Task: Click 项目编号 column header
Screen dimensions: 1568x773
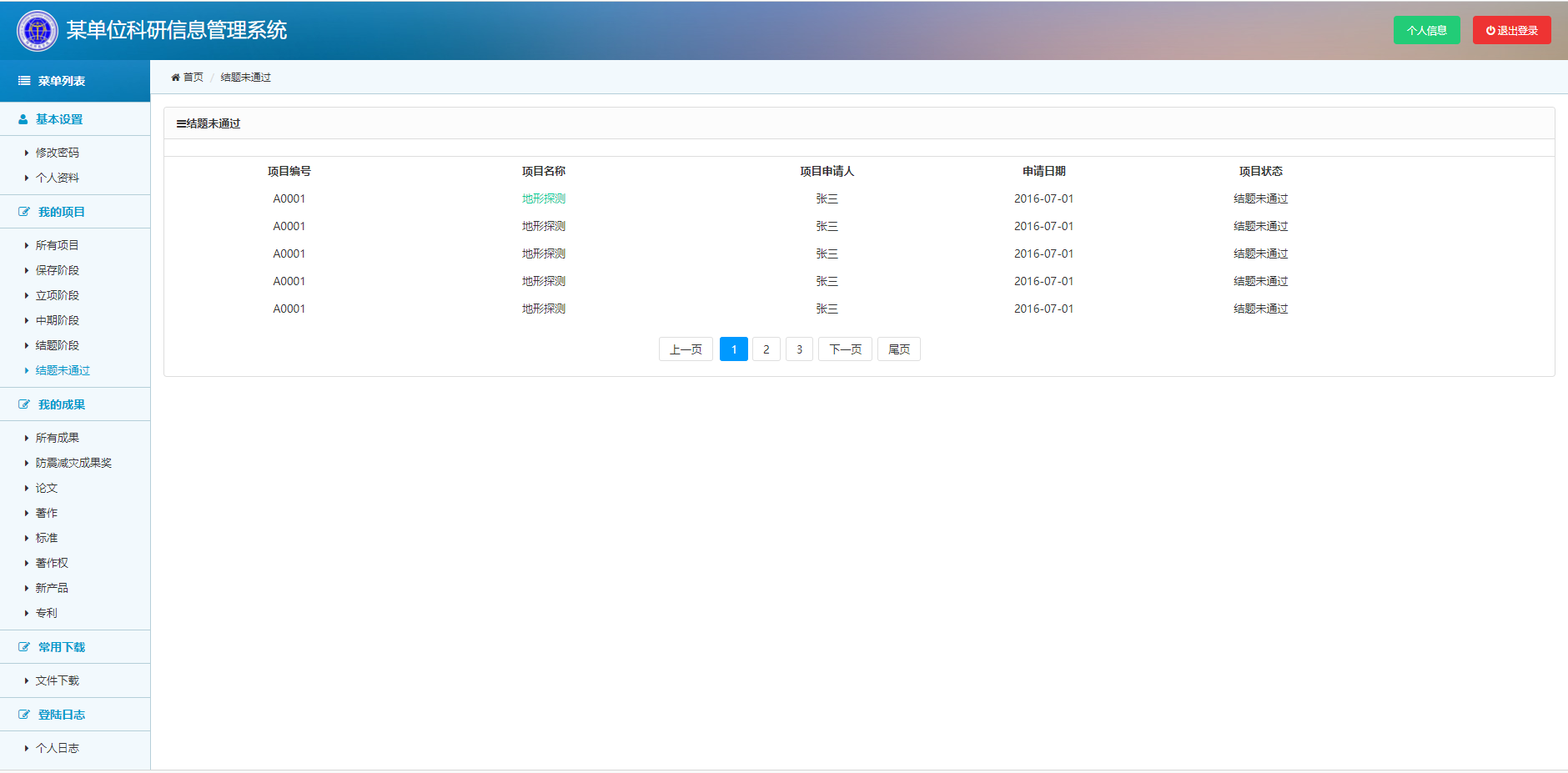Action: 289,171
